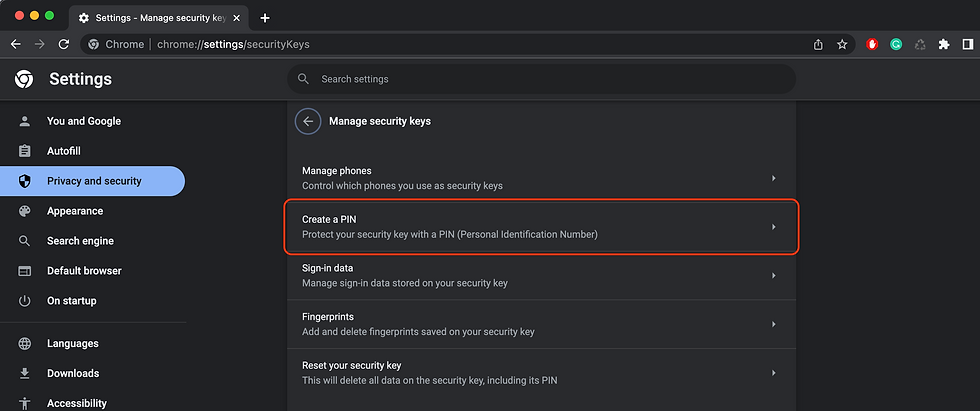
Task: Expand the Fingerprints row arrow
Action: 774,324
